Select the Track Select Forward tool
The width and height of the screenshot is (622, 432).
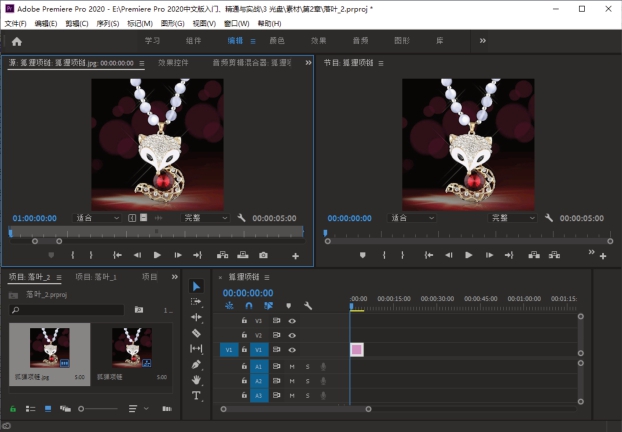pos(196,302)
